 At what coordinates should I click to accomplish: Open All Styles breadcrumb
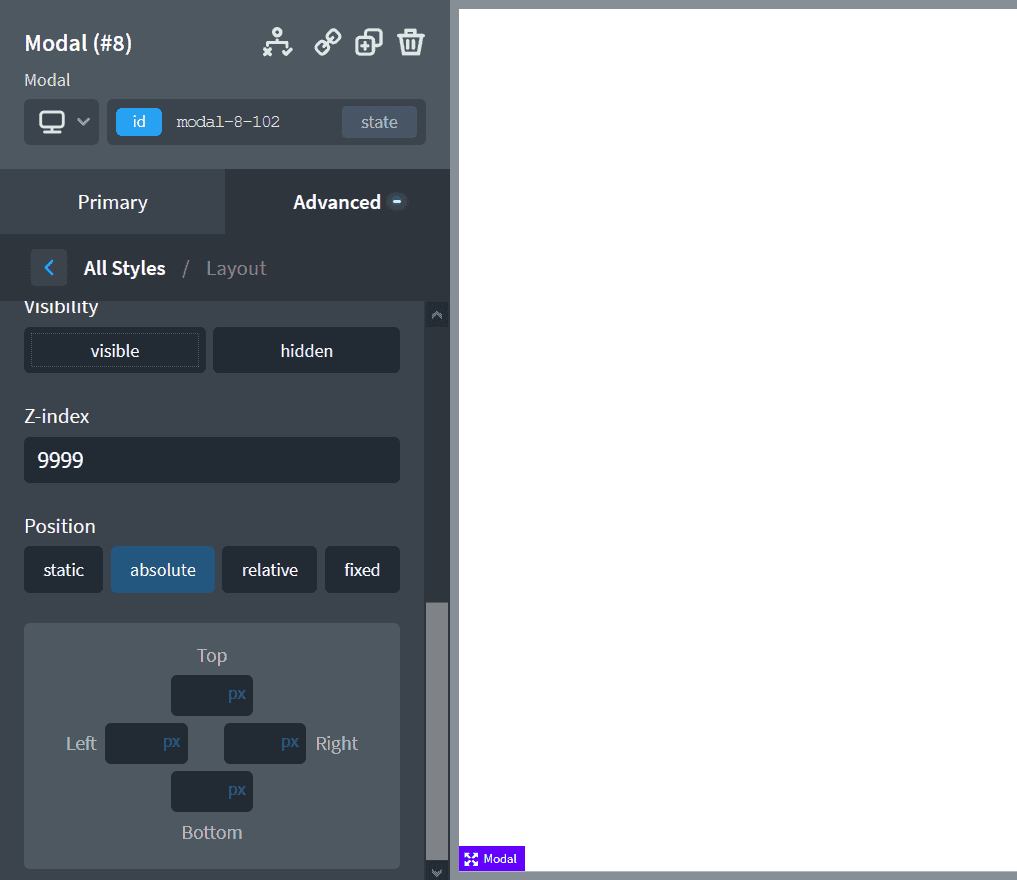tap(125, 268)
